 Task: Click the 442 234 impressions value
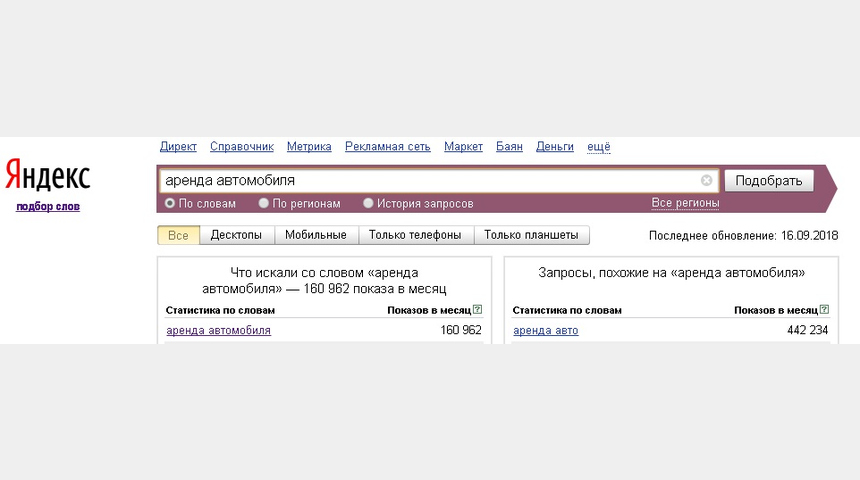click(x=807, y=330)
